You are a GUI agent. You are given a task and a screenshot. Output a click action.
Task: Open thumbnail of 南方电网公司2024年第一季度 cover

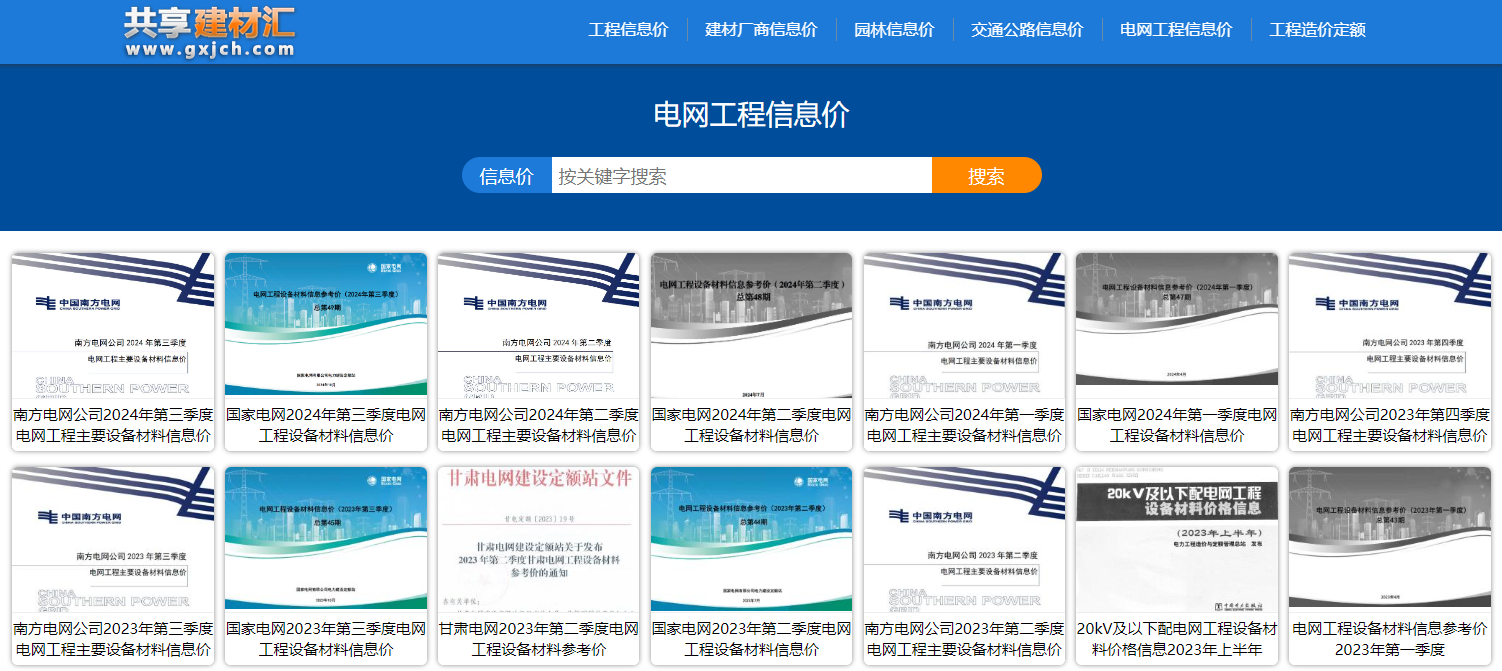pos(964,325)
